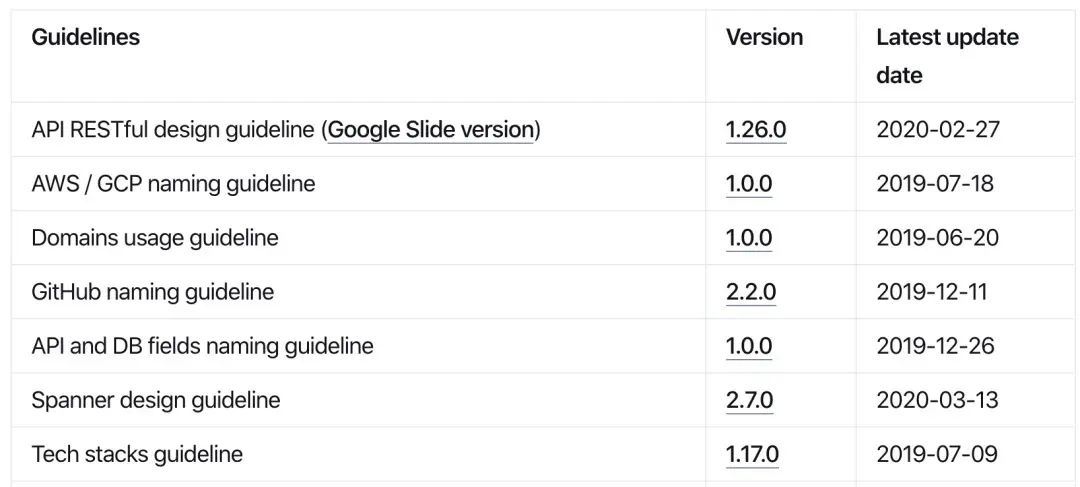Click the GitHub naming guideline cell
1080x487 pixels.
click(152, 292)
